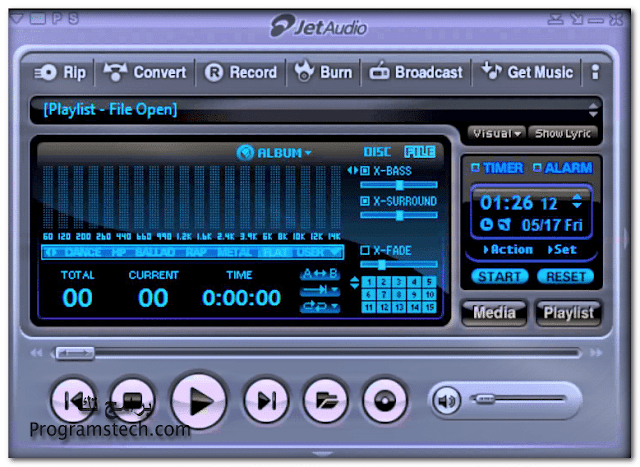The height and width of the screenshot is (467, 640).
Task: Open the Convert audio tool
Action: (x=144, y=72)
